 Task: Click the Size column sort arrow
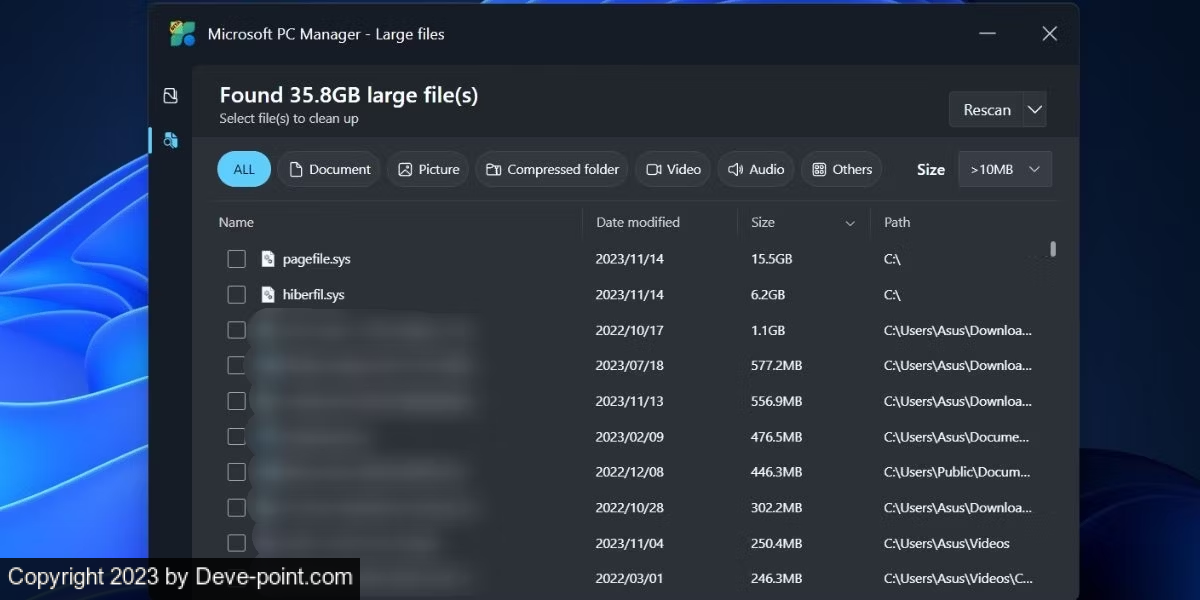click(850, 223)
